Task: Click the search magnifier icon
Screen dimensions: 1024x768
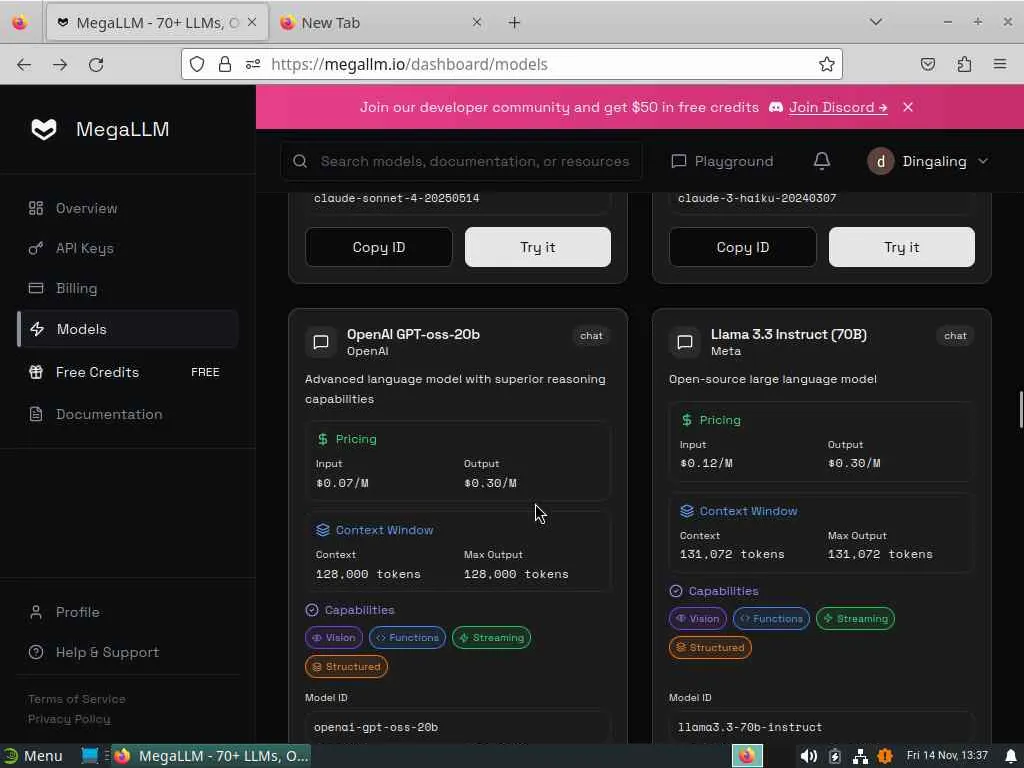Action: click(300, 161)
